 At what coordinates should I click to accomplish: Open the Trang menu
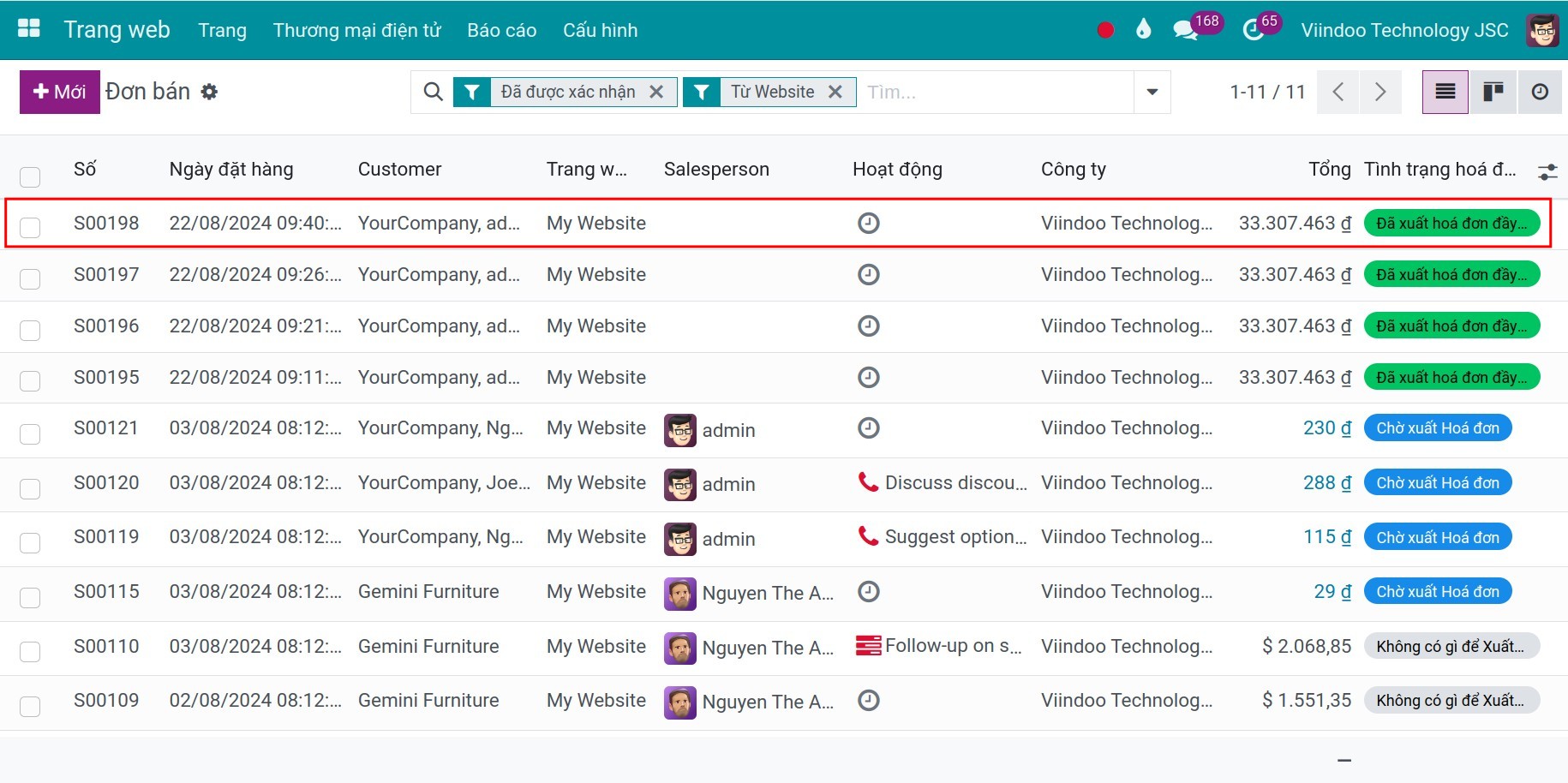click(x=223, y=30)
